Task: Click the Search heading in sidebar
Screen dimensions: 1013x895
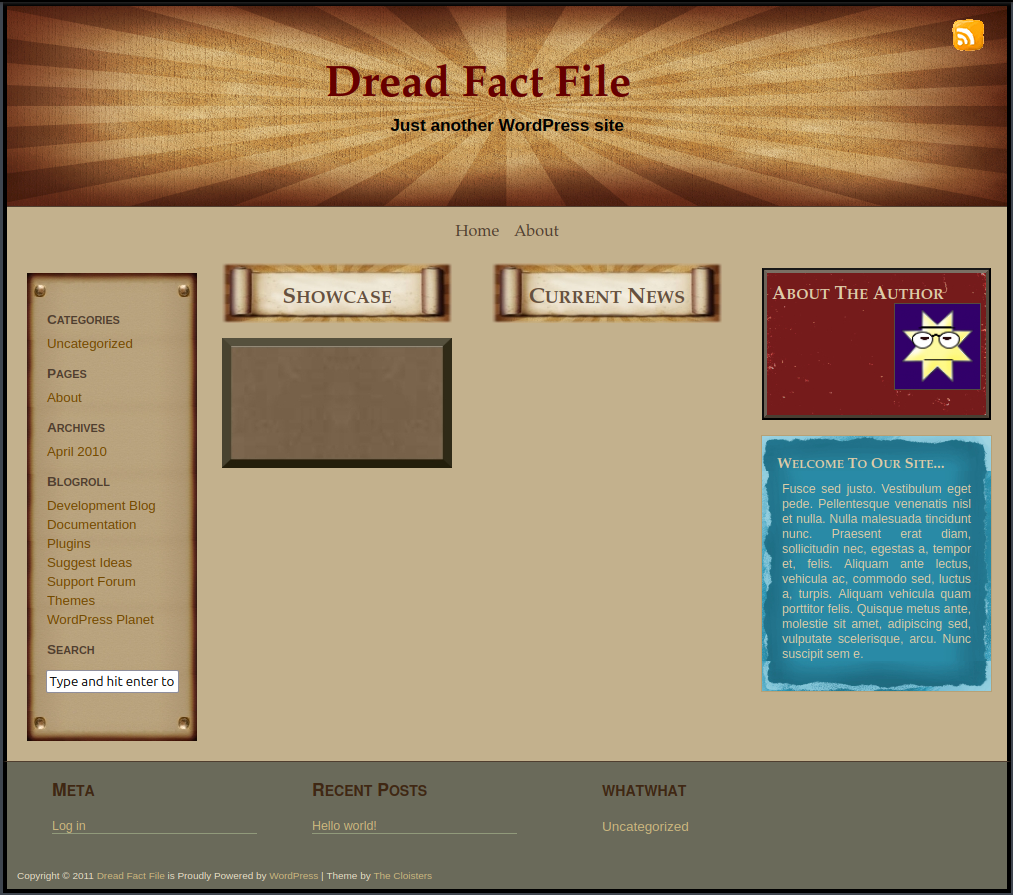Action: pos(70,650)
